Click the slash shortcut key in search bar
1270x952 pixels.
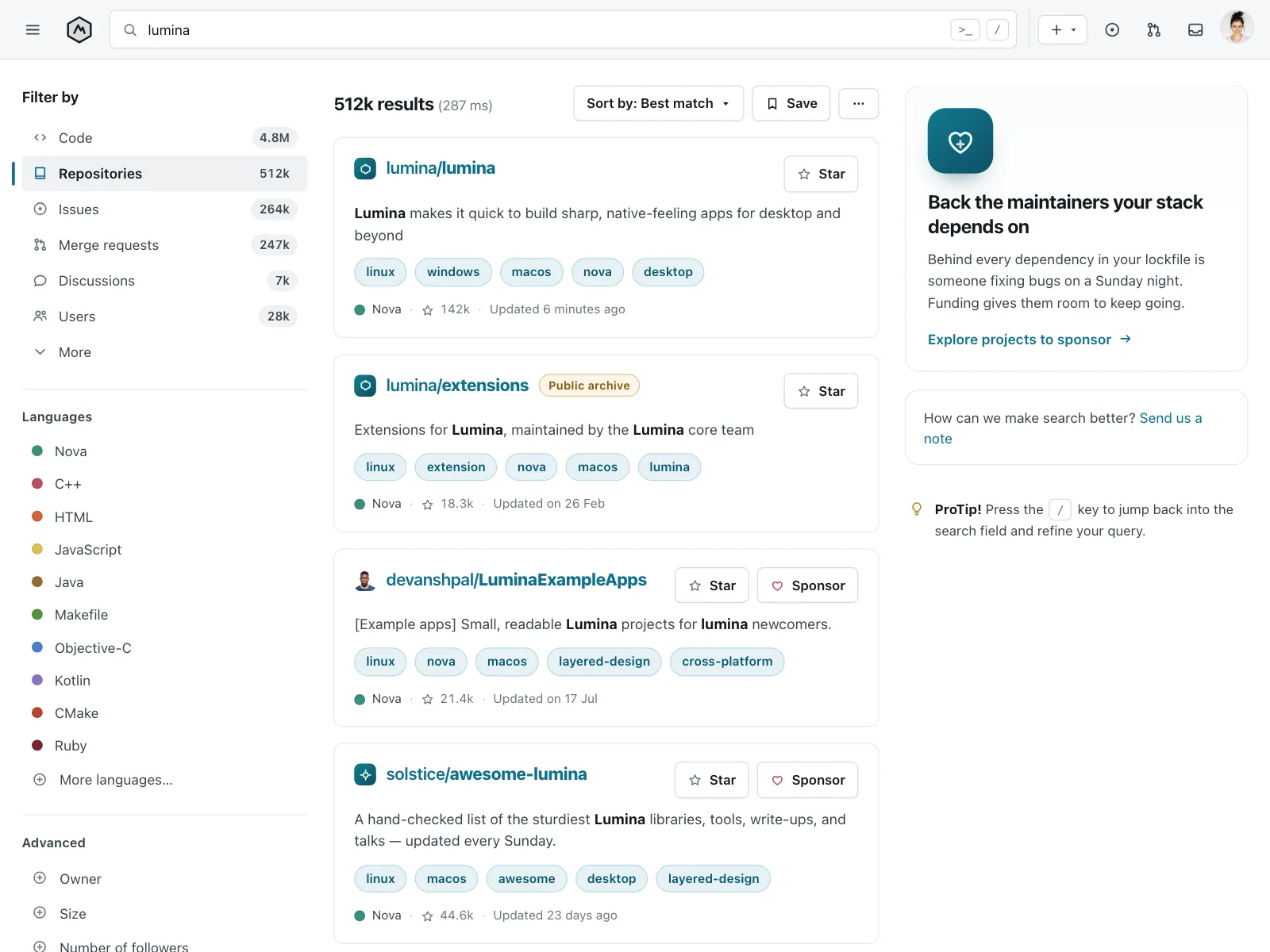click(x=998, y=30)
